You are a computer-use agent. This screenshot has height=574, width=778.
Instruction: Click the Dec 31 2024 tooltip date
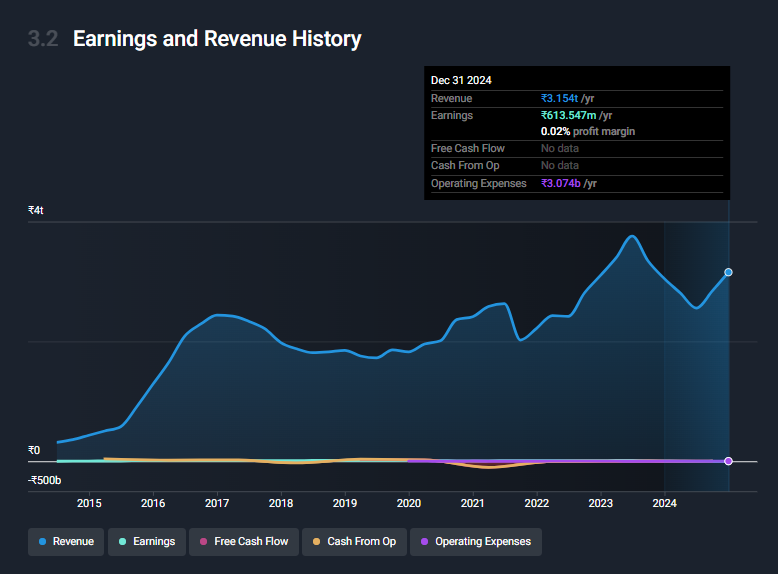461,80
